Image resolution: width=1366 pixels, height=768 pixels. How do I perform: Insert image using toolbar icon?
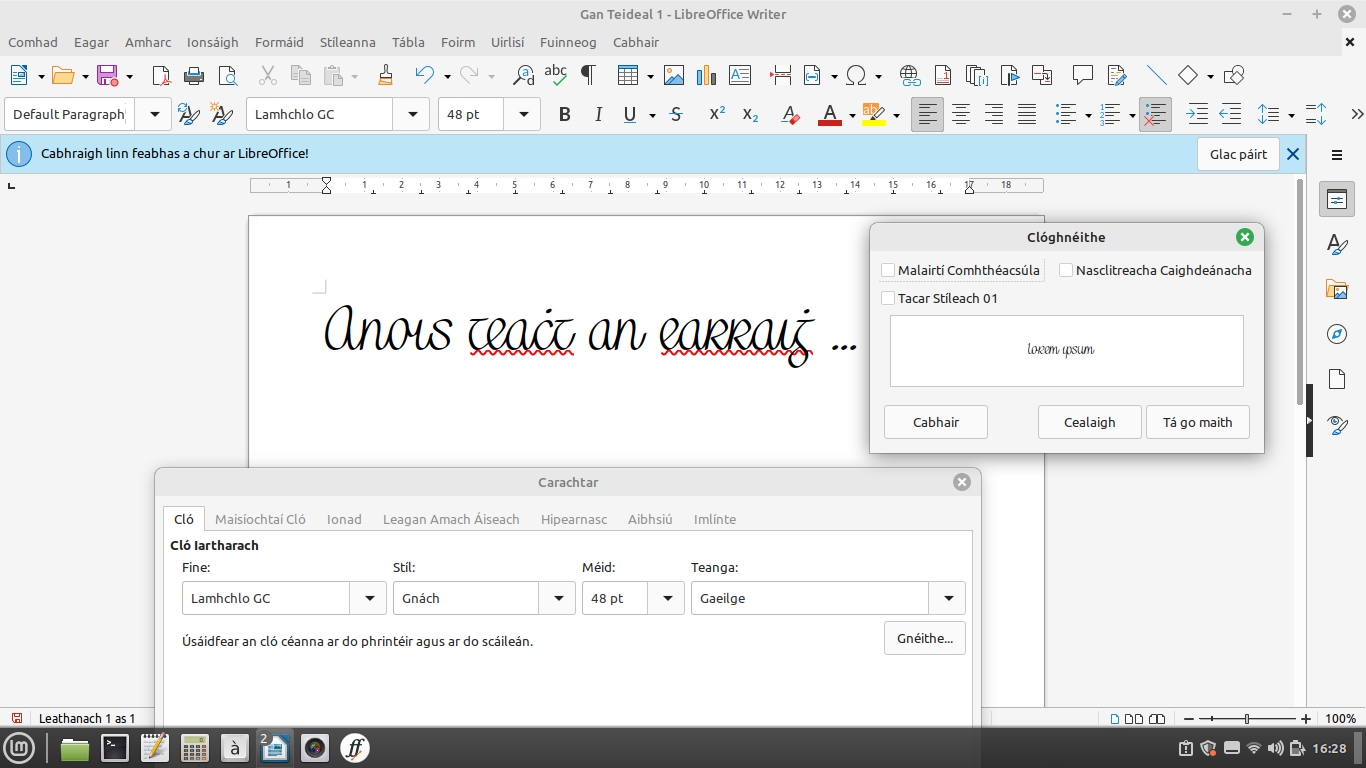(x=674, y=76)
